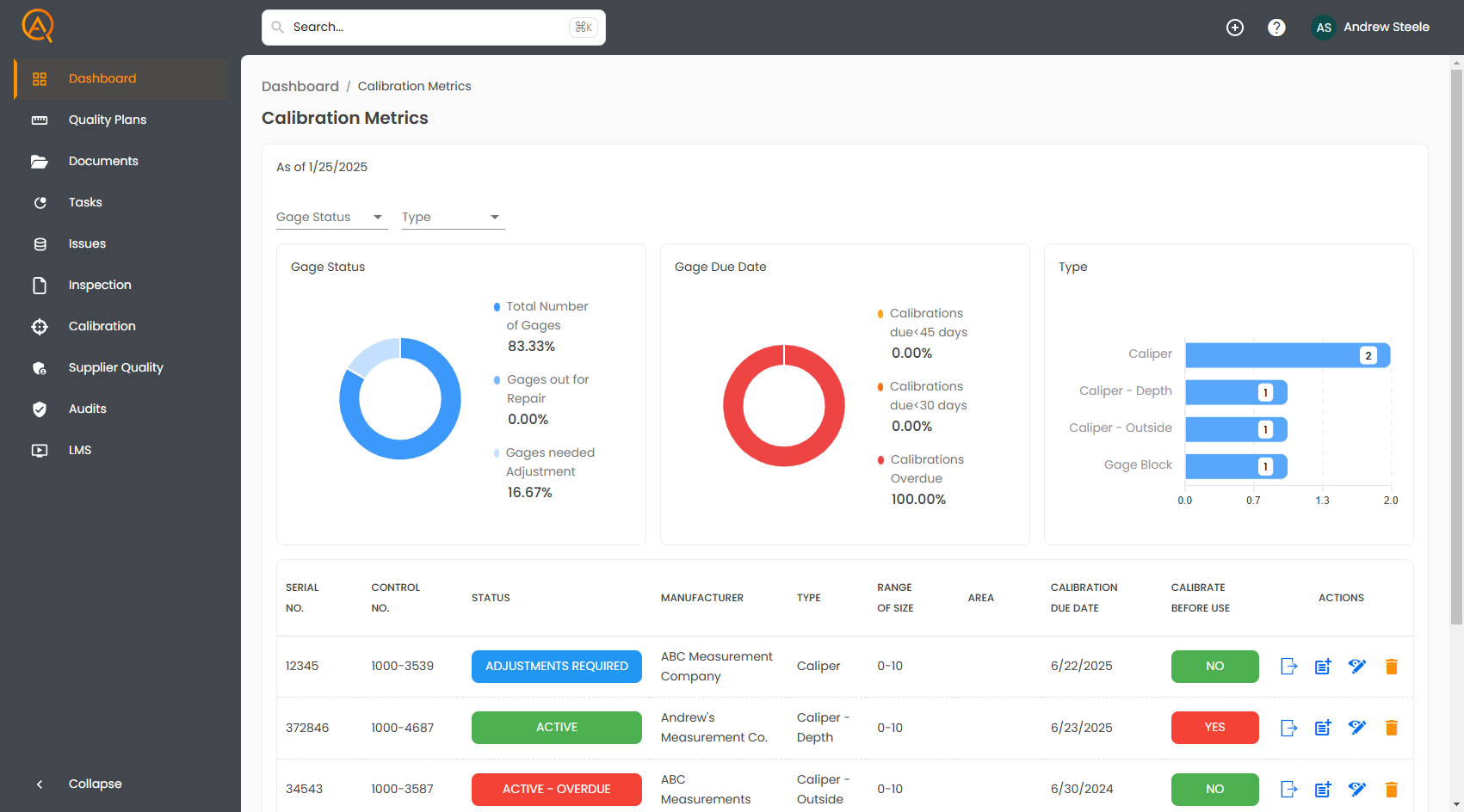
Task: Select Documents in the sidebar menu
Action: (x=103, y=161)
